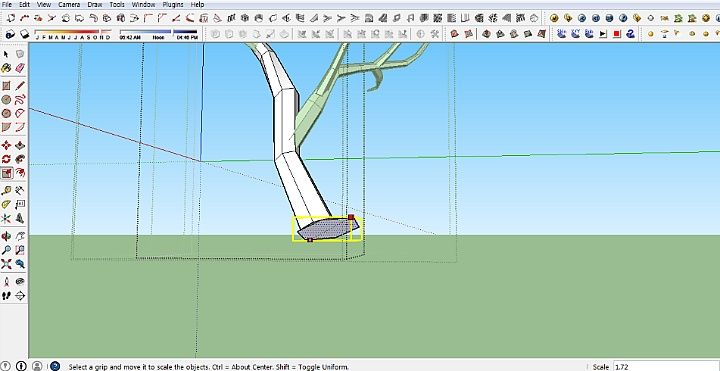Screen dimensions: 720x371
Task: Click the Zoom Extents tool
Action: [6, 264]
